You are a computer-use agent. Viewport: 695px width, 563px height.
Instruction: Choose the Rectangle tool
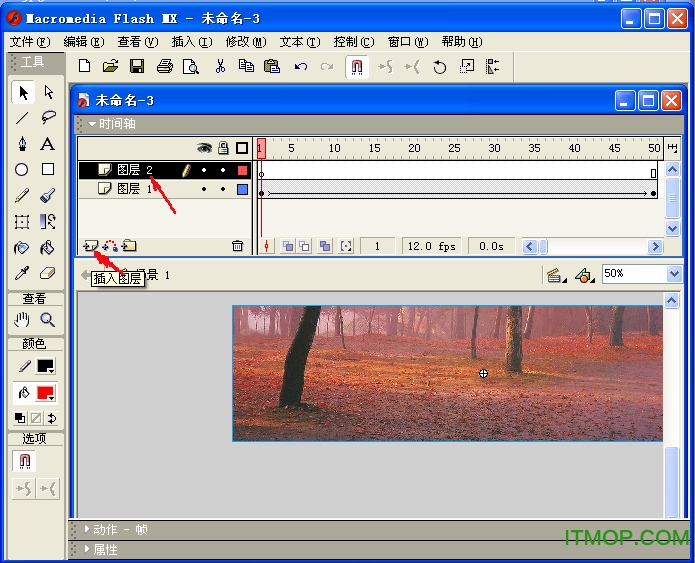coord(48,169)
